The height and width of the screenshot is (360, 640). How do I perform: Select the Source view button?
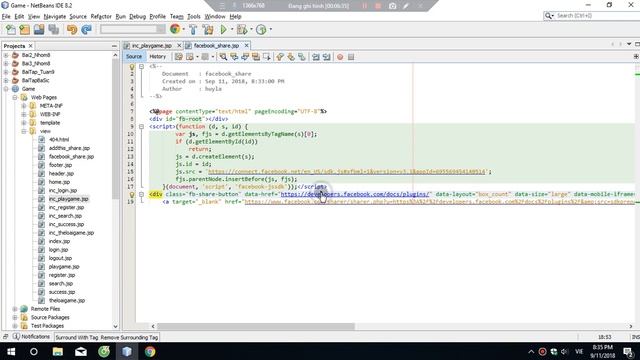134,56
